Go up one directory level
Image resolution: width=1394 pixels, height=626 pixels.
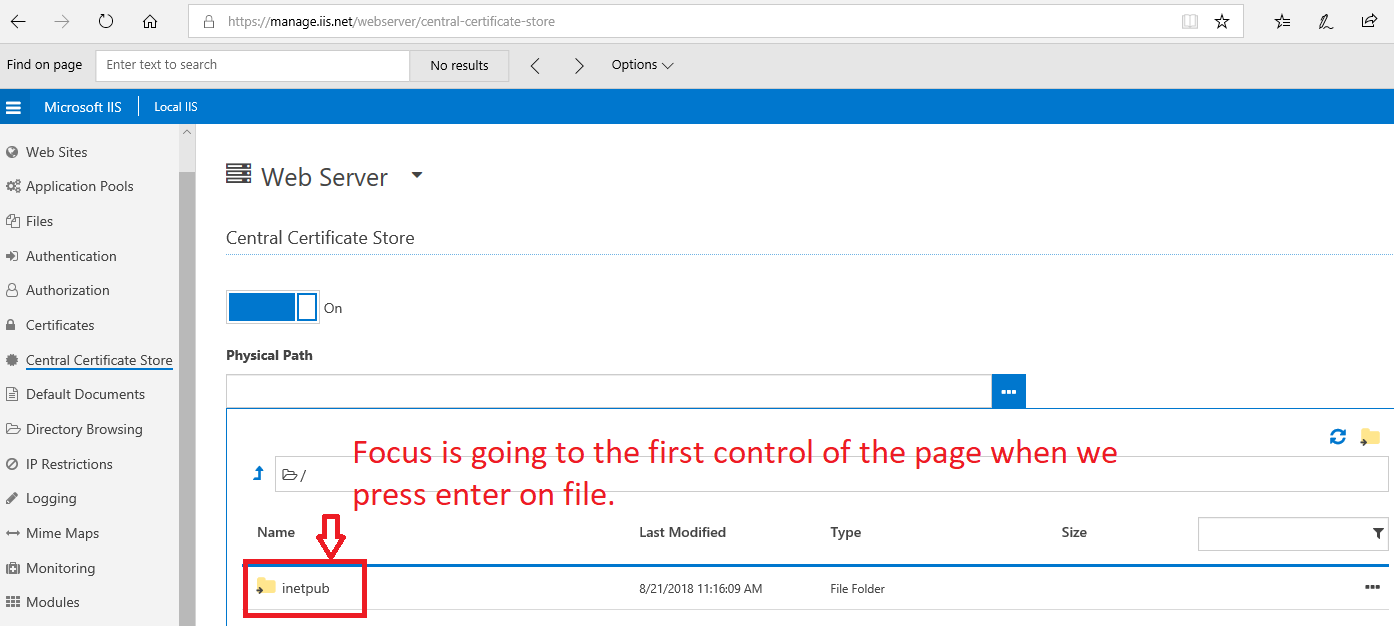257,473
